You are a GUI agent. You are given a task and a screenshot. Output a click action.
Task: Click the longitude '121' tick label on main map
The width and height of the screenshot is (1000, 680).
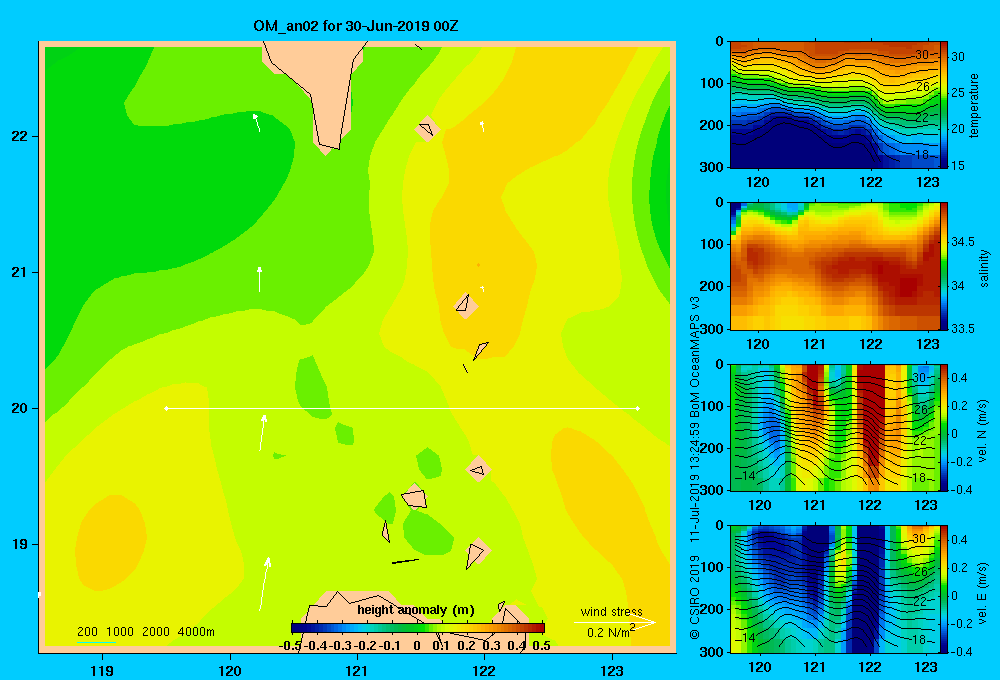click(357, 670)
